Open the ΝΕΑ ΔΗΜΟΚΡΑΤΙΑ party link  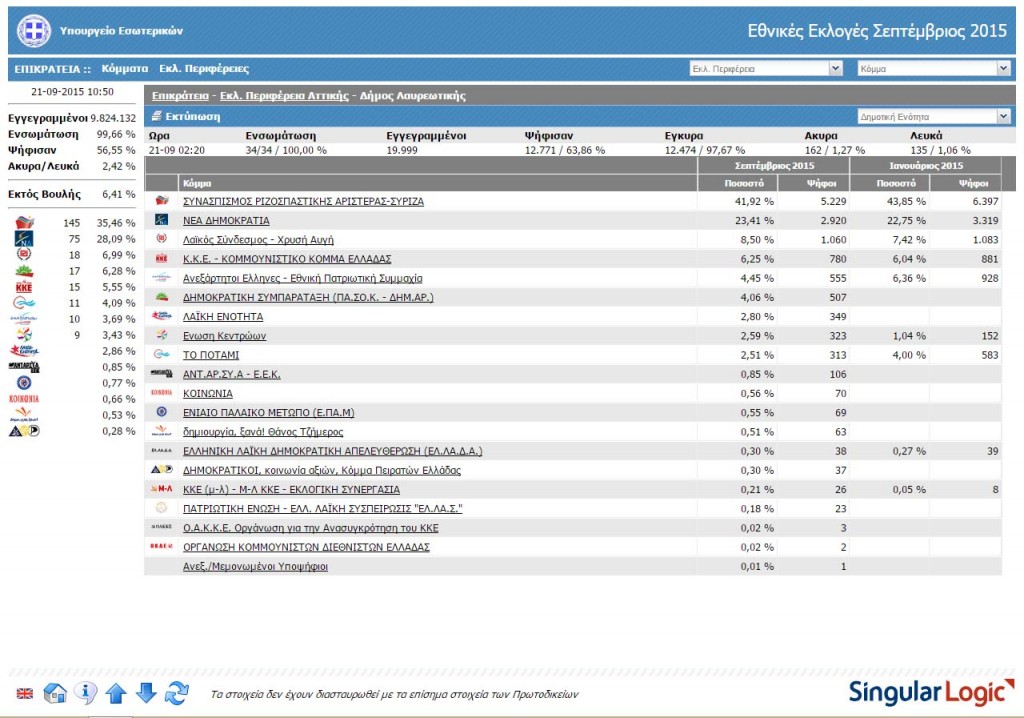(x=226, y=220)
